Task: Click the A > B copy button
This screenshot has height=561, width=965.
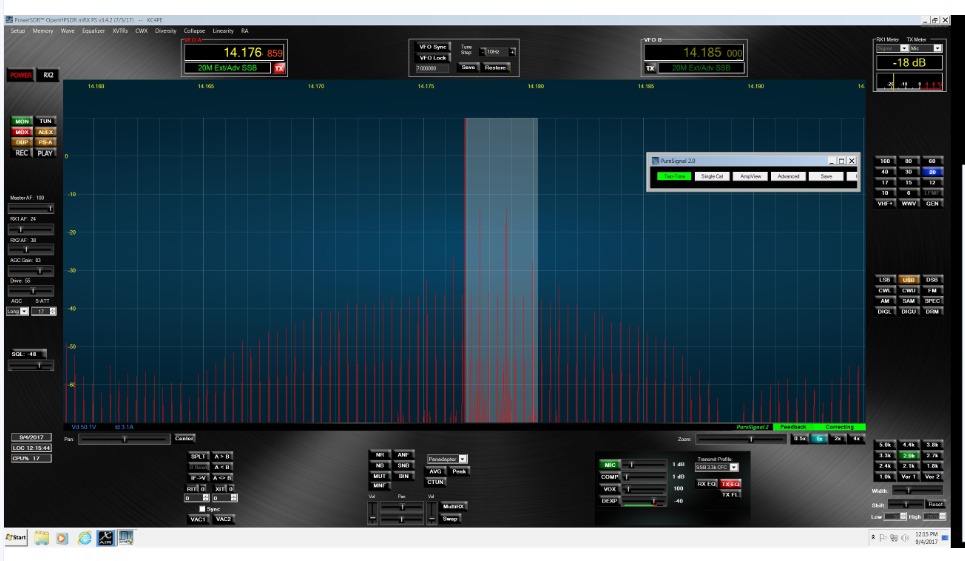Action: click(x=222, y=456)
